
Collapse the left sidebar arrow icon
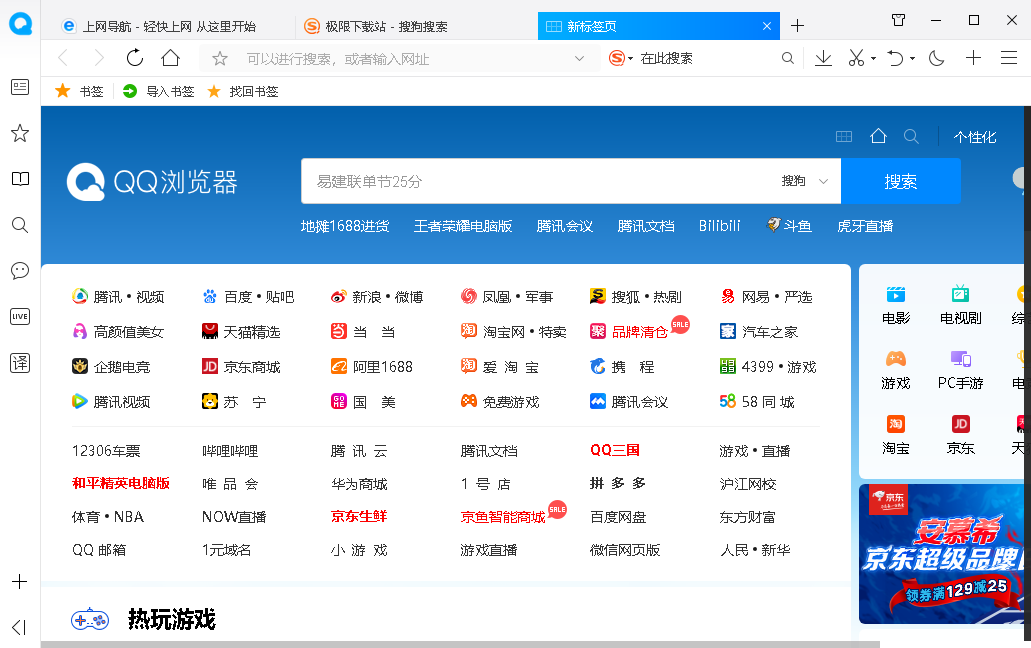coord(20,628)
